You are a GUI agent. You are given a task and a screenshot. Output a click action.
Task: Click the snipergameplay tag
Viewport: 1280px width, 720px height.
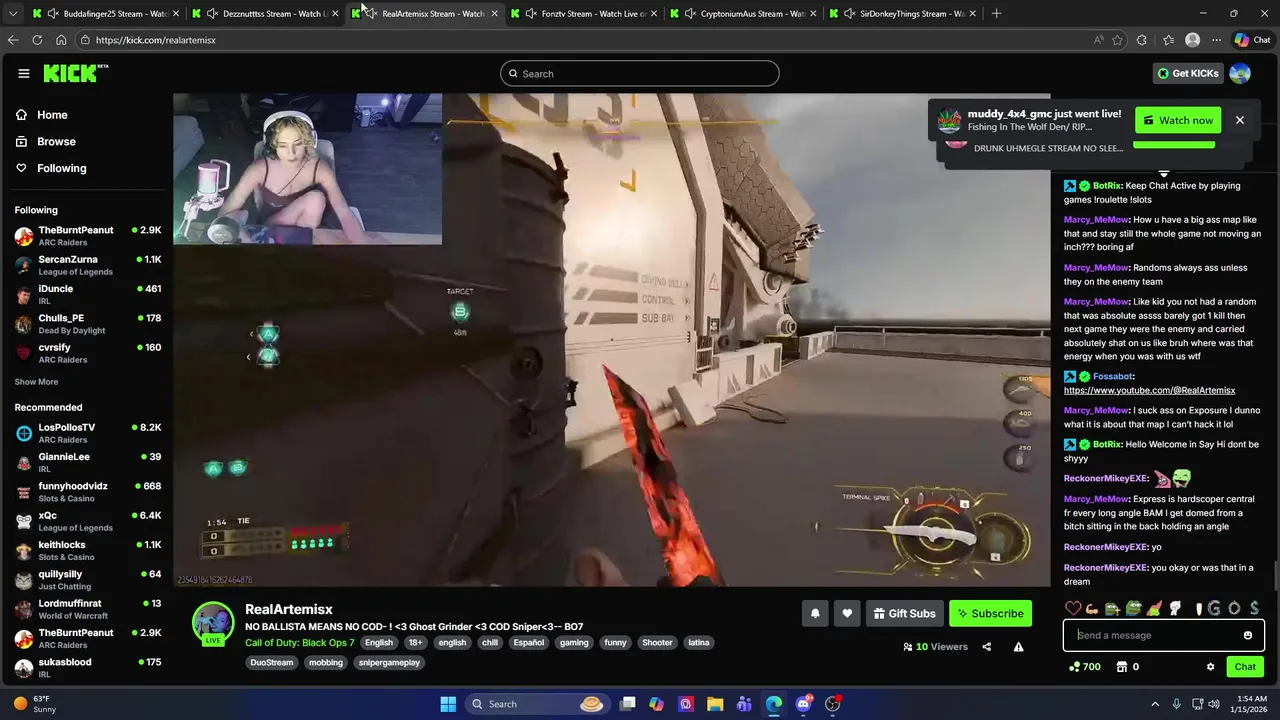tap(389, 662)
